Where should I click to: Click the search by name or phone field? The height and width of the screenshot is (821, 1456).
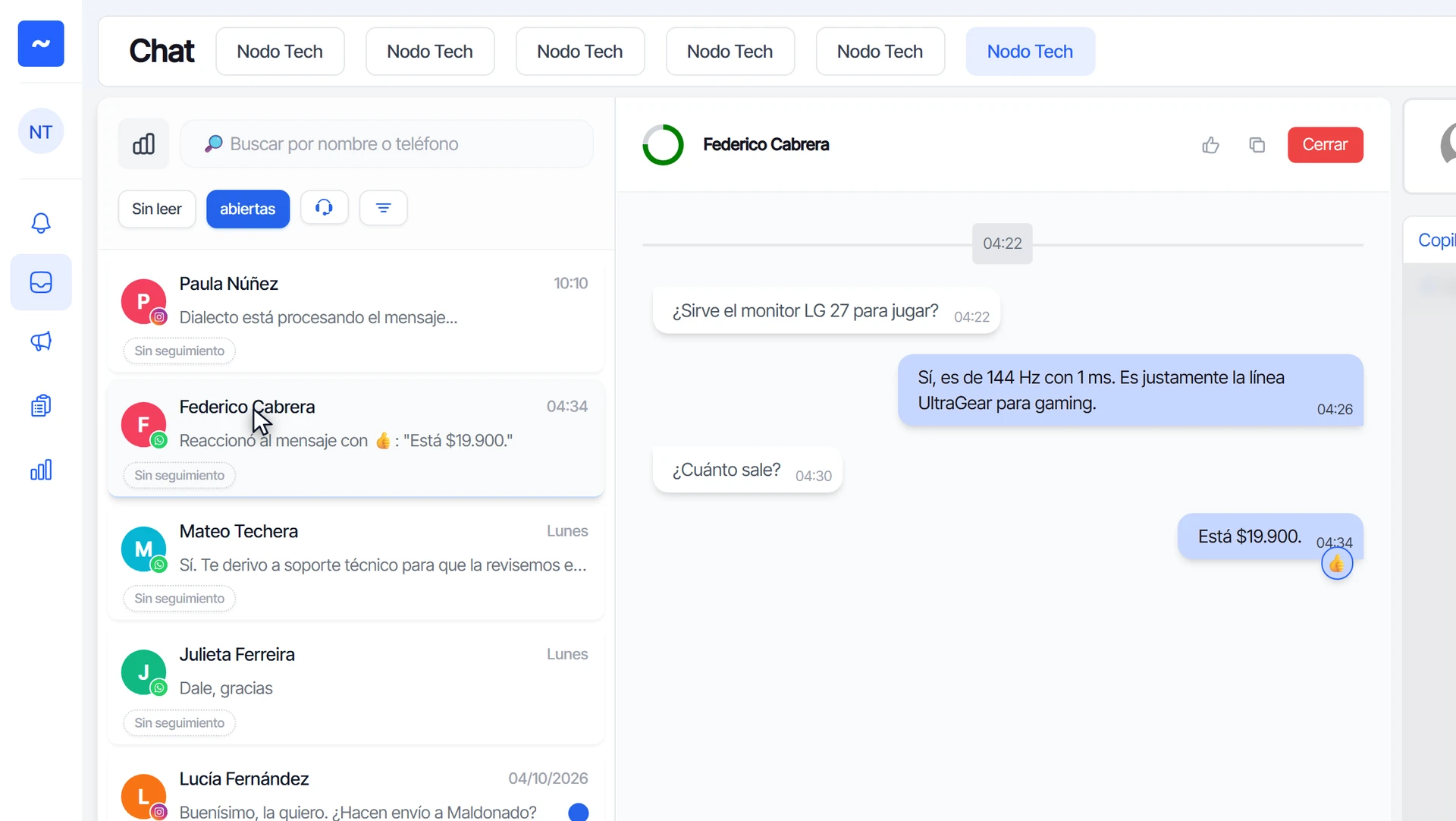point(387,144)
